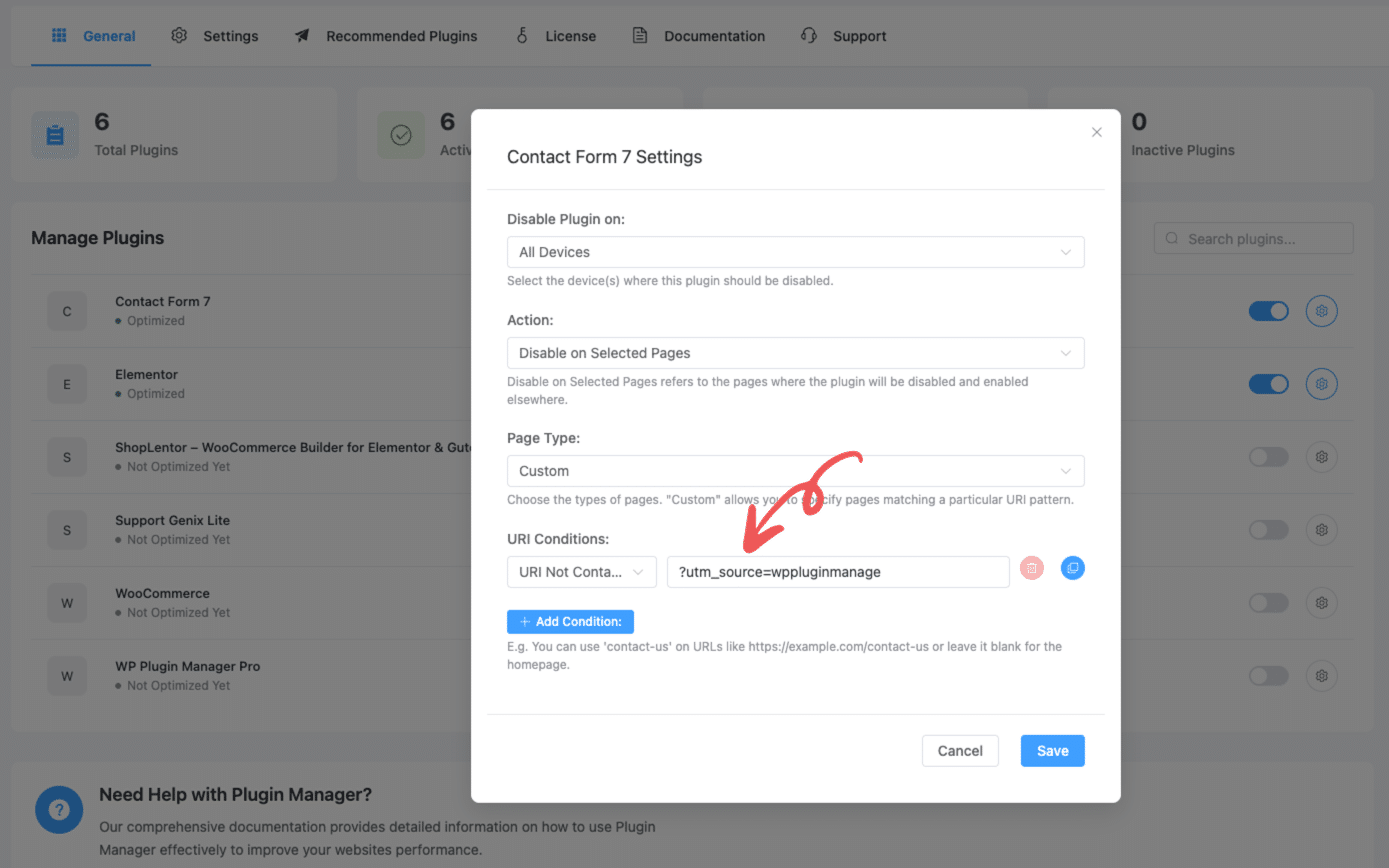Screen dimensions: 1389x868
Task: Enable the ShopLentor plugin toggle
Action: point(1268,457)
